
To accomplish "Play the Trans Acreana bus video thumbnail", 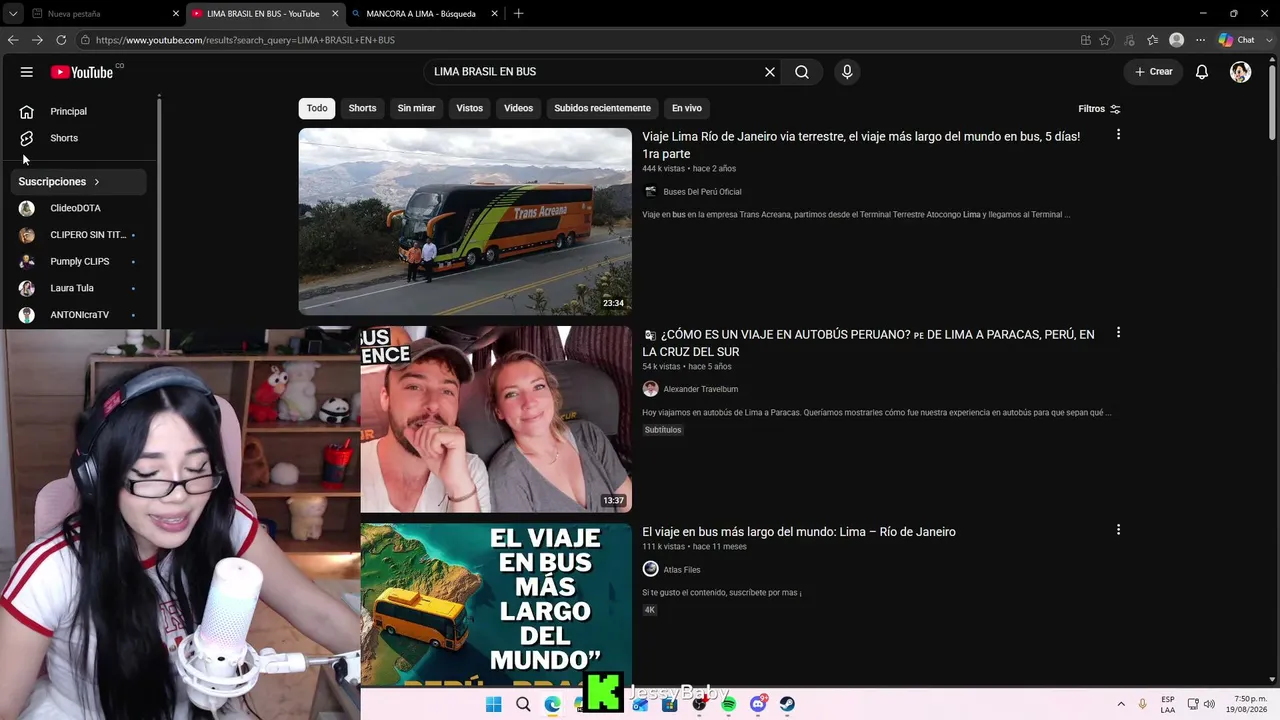I will [465, 221].
